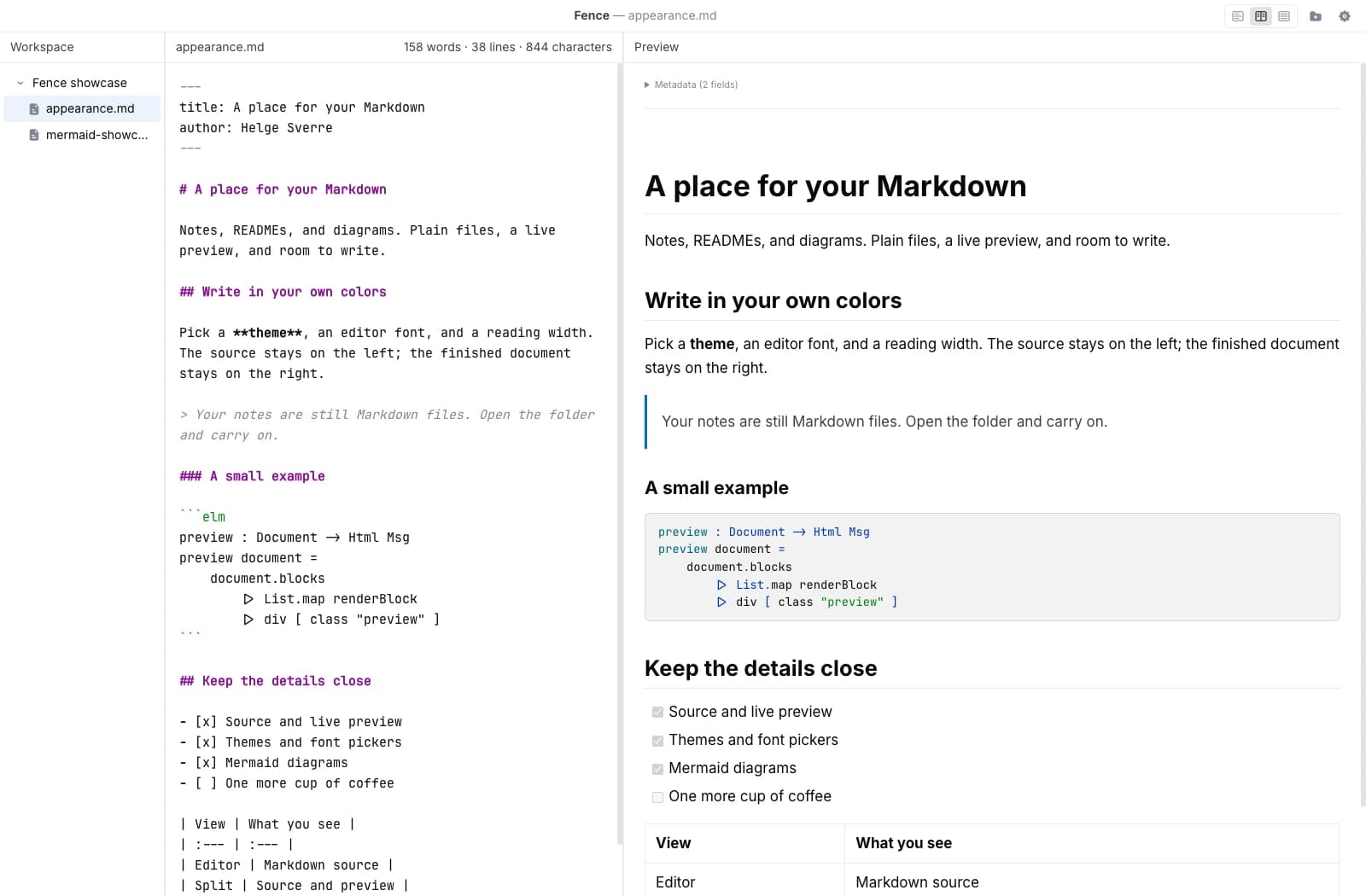The height and width of the screenshot is (896, 1366).
Task: Click the '```elm' fence opening line
Action: click(202, 517)
